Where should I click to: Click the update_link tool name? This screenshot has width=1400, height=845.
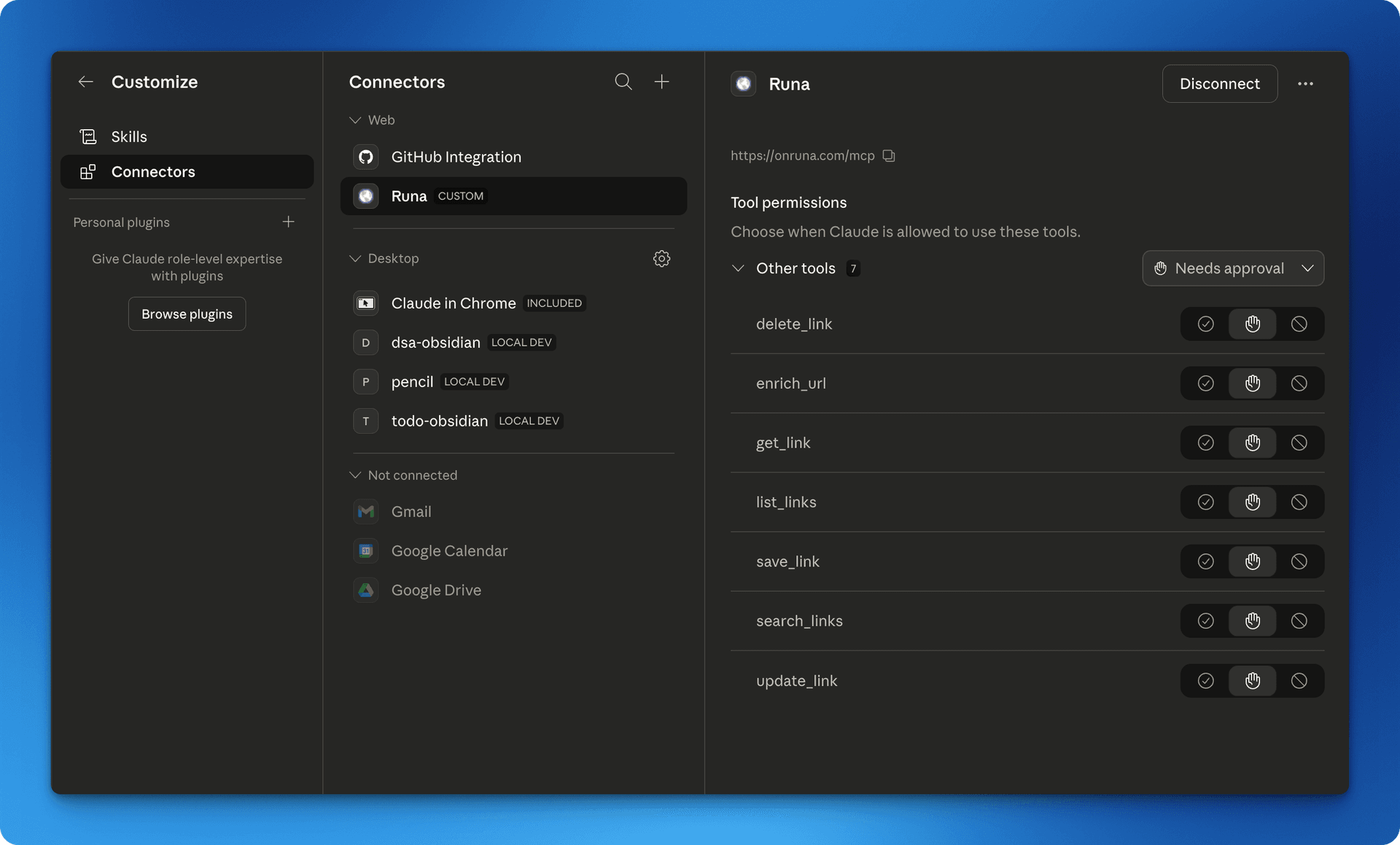(796, 680)
